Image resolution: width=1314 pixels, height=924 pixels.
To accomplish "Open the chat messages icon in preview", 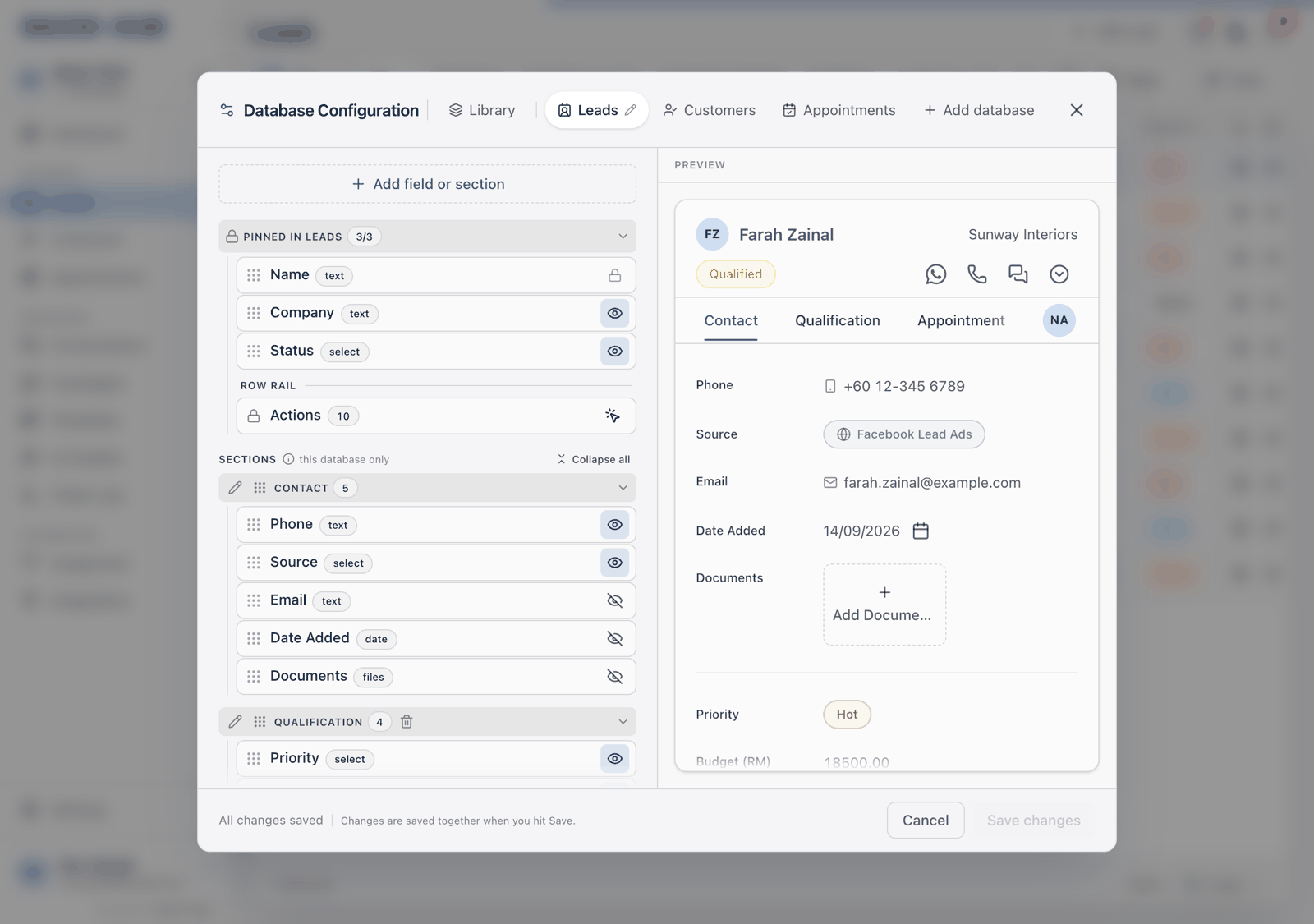I will (x=1018, y=274).
